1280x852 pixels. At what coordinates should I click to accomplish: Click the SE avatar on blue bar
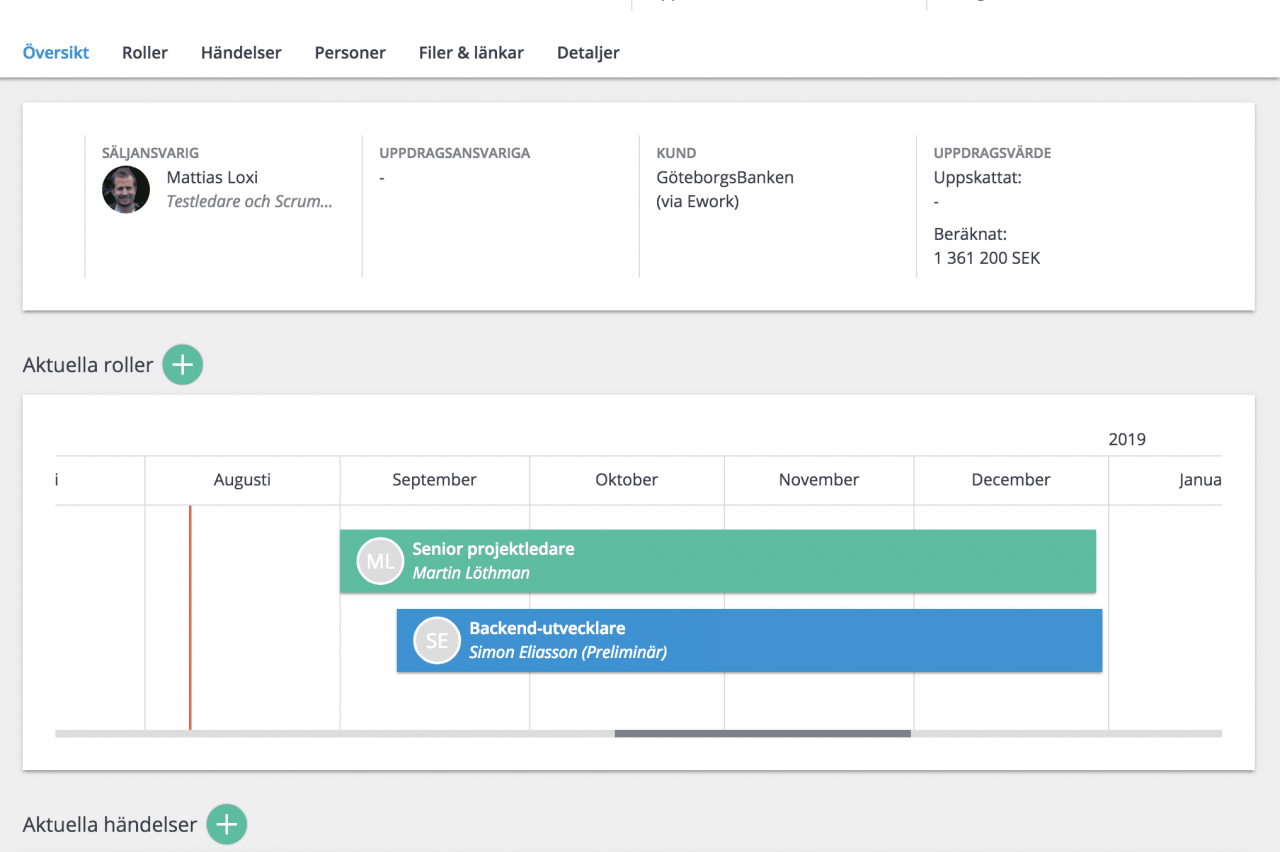pyautogui.click(x=437, y=640)
